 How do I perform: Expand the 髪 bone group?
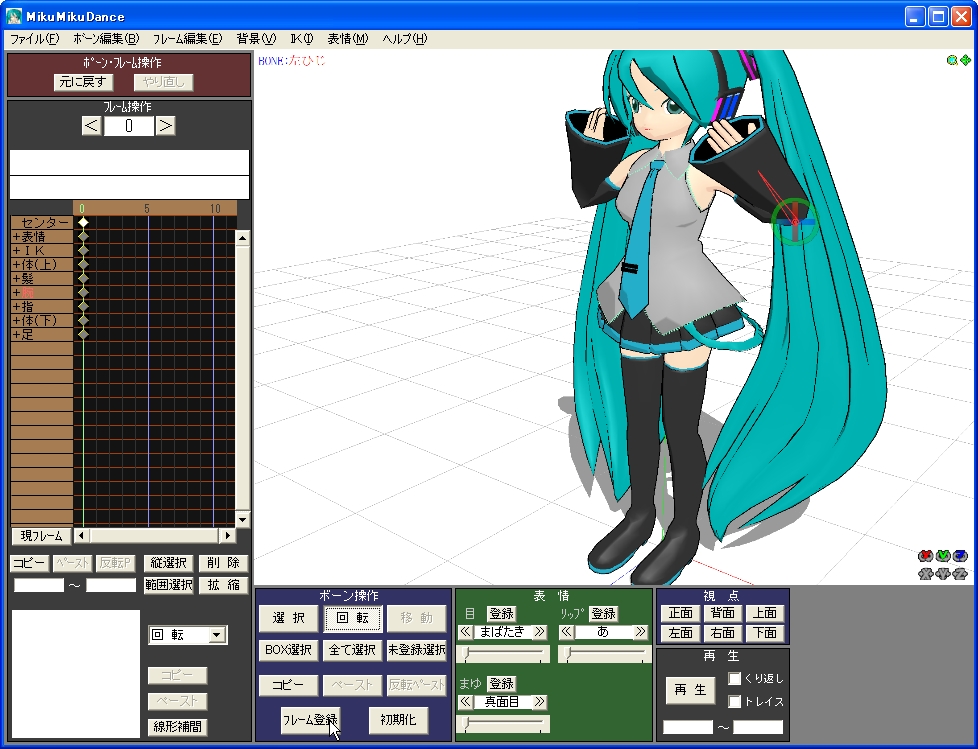[x=16, y=279]
